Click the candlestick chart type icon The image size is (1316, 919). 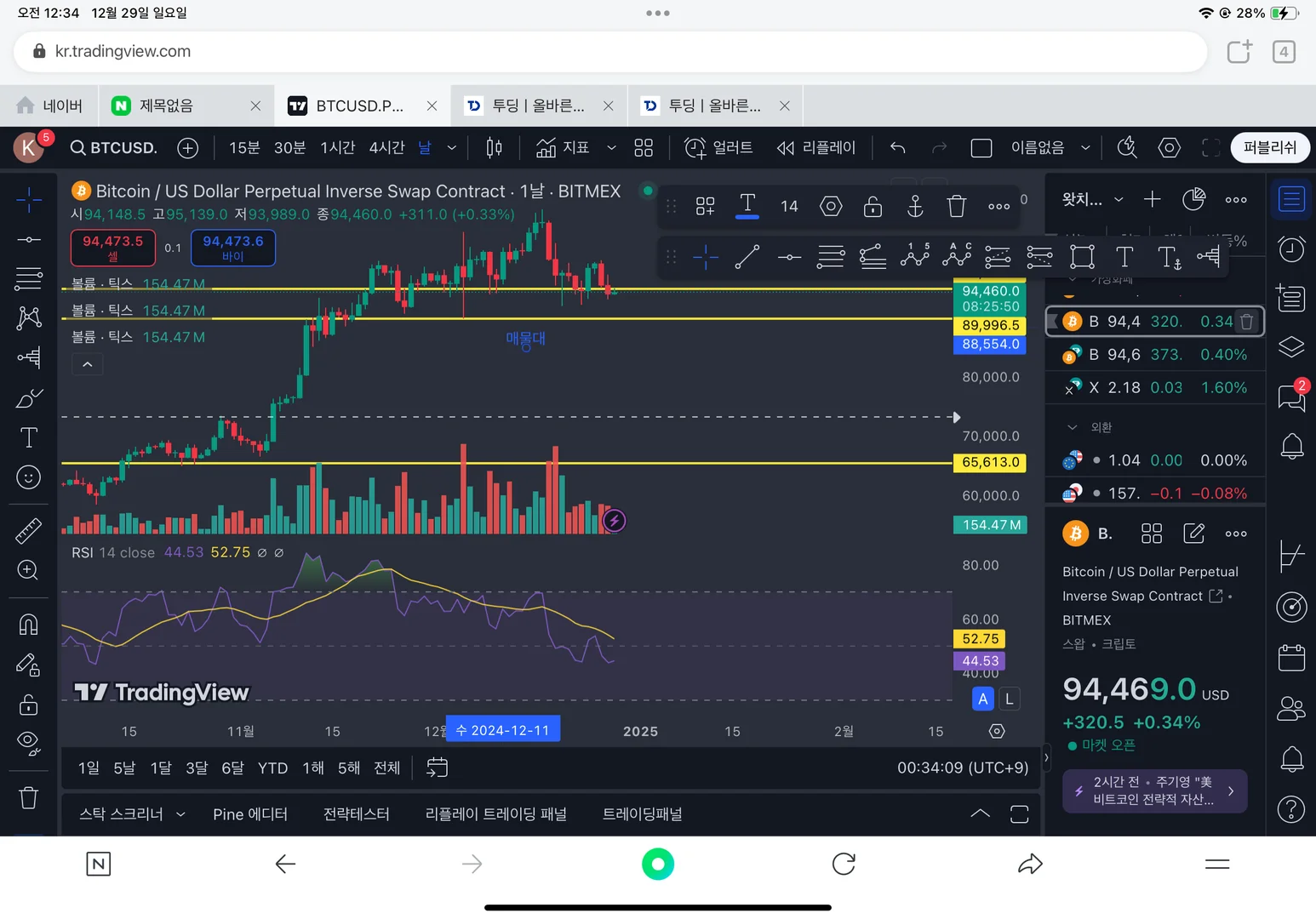pyautogui.click(x=494, y=148)
